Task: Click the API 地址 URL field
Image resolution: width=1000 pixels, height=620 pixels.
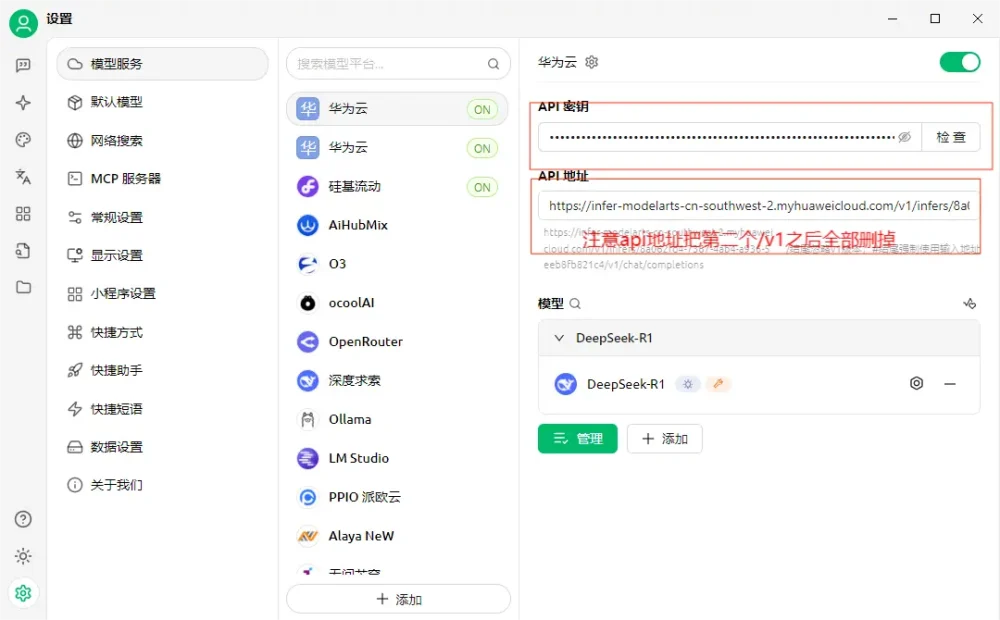Action: (758, 205)
